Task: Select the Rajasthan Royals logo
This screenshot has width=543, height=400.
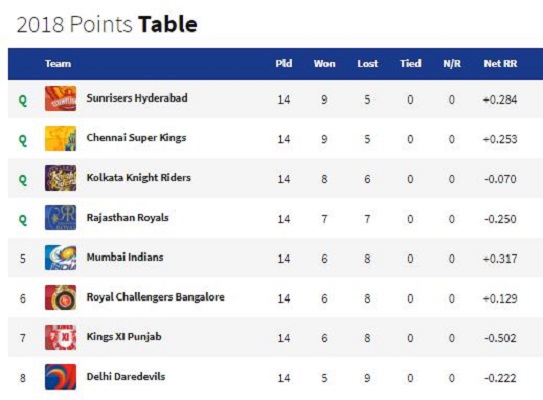Action: point(60,217)
